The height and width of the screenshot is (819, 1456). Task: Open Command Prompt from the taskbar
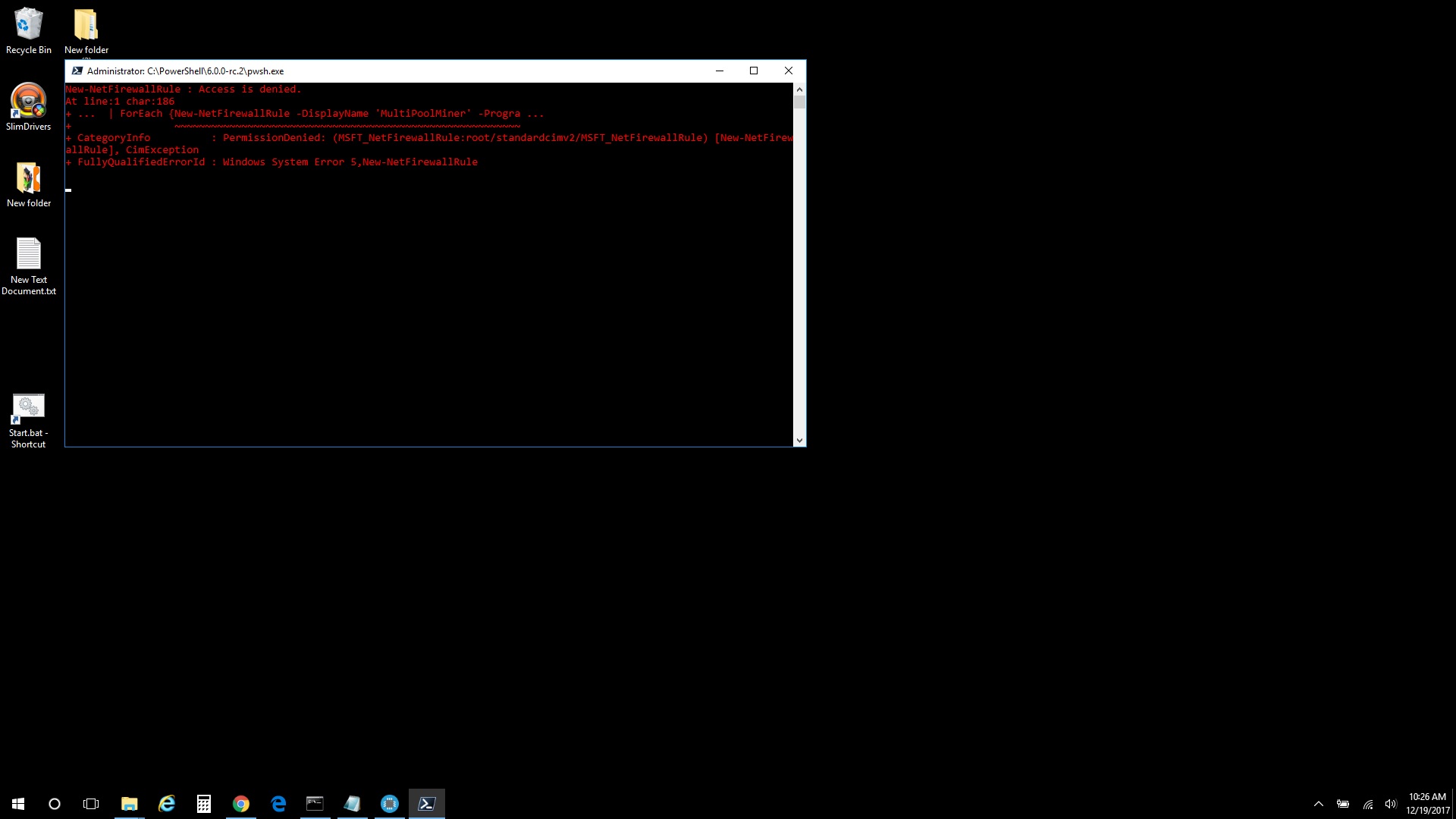click(x=315, y=803)
